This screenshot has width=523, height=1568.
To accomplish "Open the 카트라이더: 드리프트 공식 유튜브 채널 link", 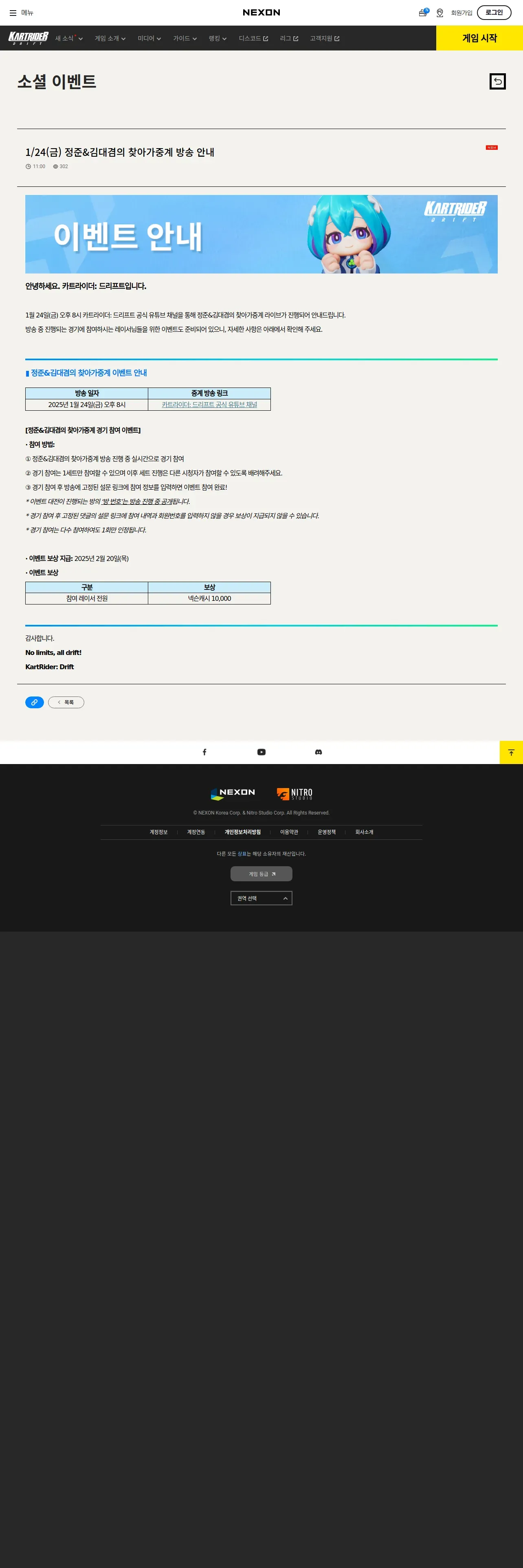I will [209, 405].
